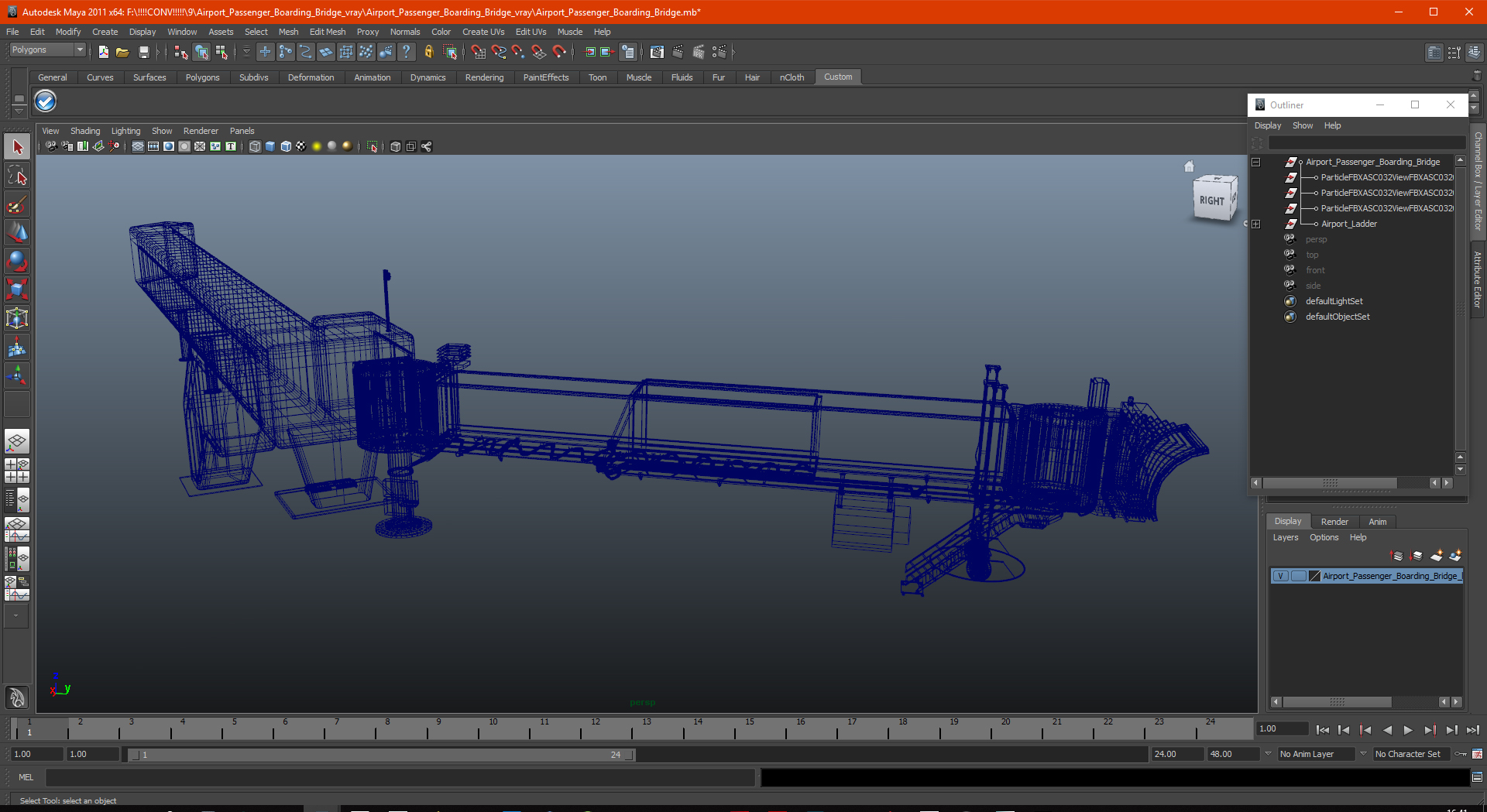Open the Create UVs menu

coord(483,32)
